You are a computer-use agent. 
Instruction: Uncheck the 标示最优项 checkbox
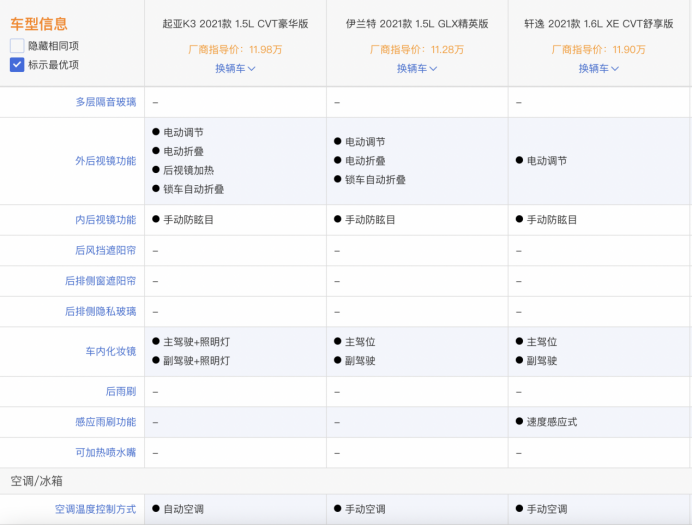pos(17,65)
